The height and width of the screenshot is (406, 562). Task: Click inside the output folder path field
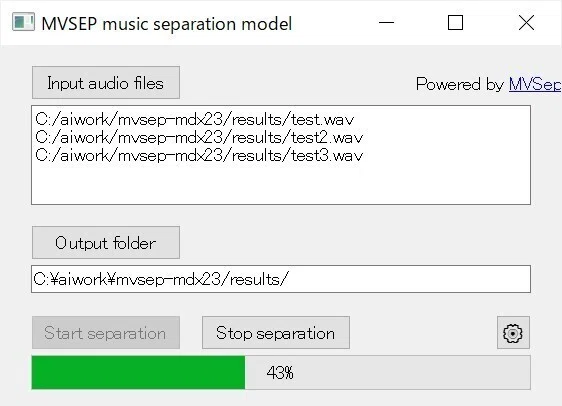(281, 279)
